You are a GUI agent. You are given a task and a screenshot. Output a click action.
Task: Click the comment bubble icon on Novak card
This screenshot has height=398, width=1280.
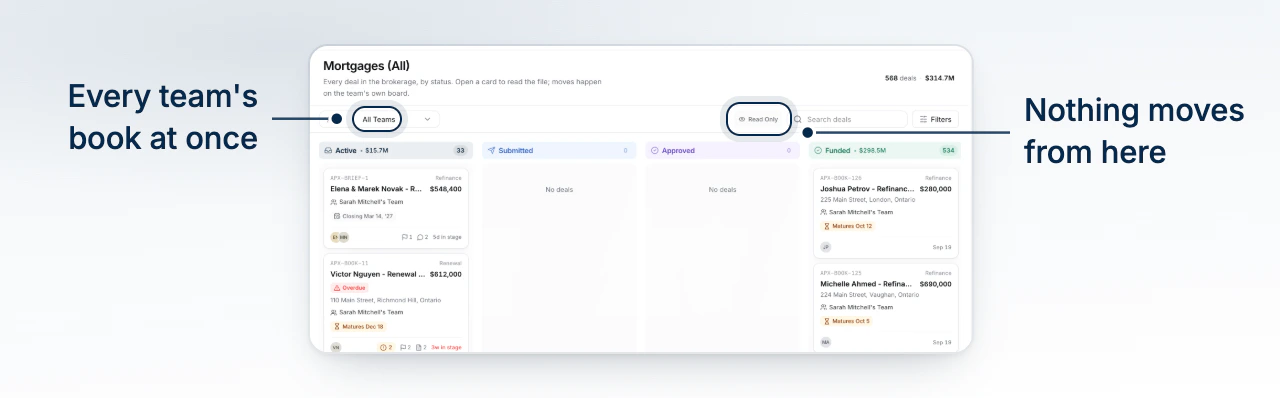[420, 237]
